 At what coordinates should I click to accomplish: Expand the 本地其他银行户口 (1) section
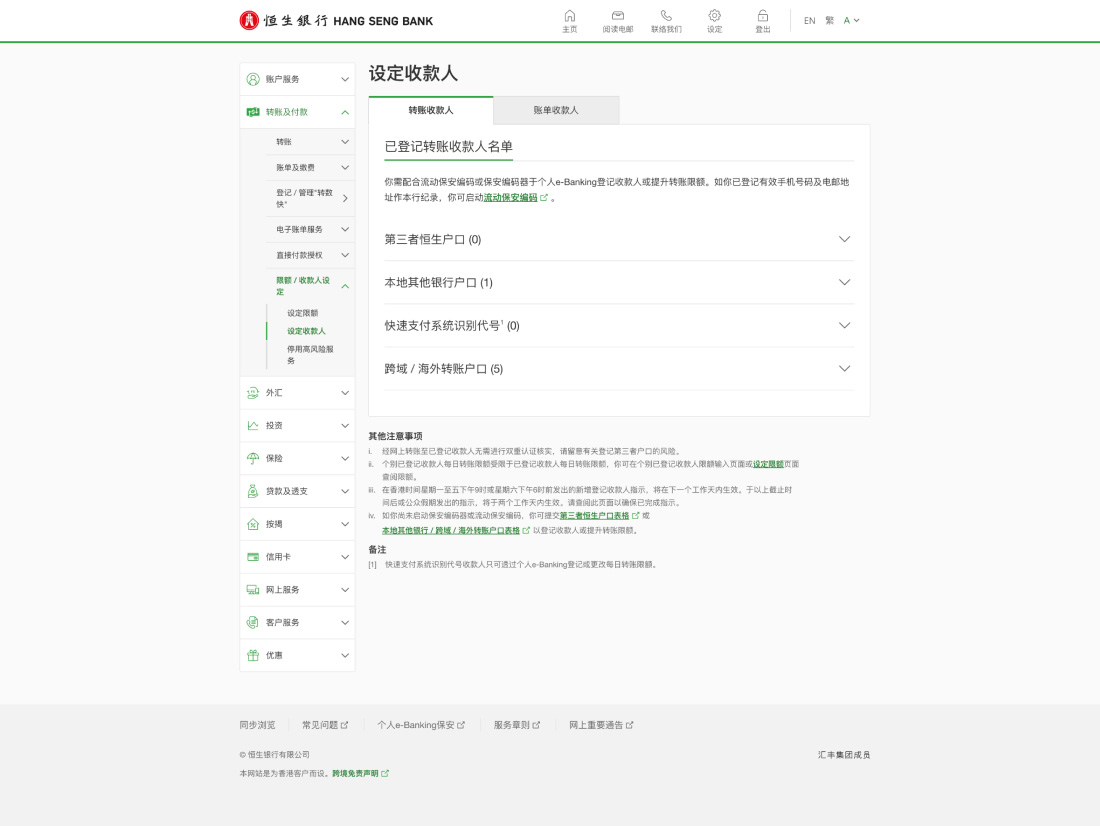844,282
